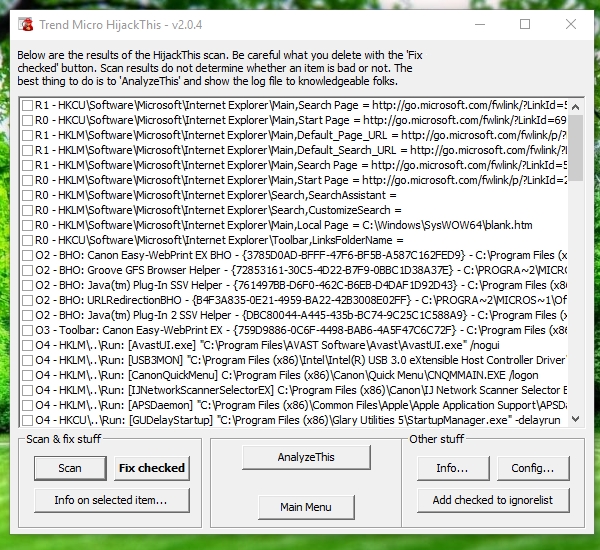The width and height of the screenshot is (600, 550).
Task: Select the CNQMMAIN.EXE /logon row text
Action: pos(287,375)
